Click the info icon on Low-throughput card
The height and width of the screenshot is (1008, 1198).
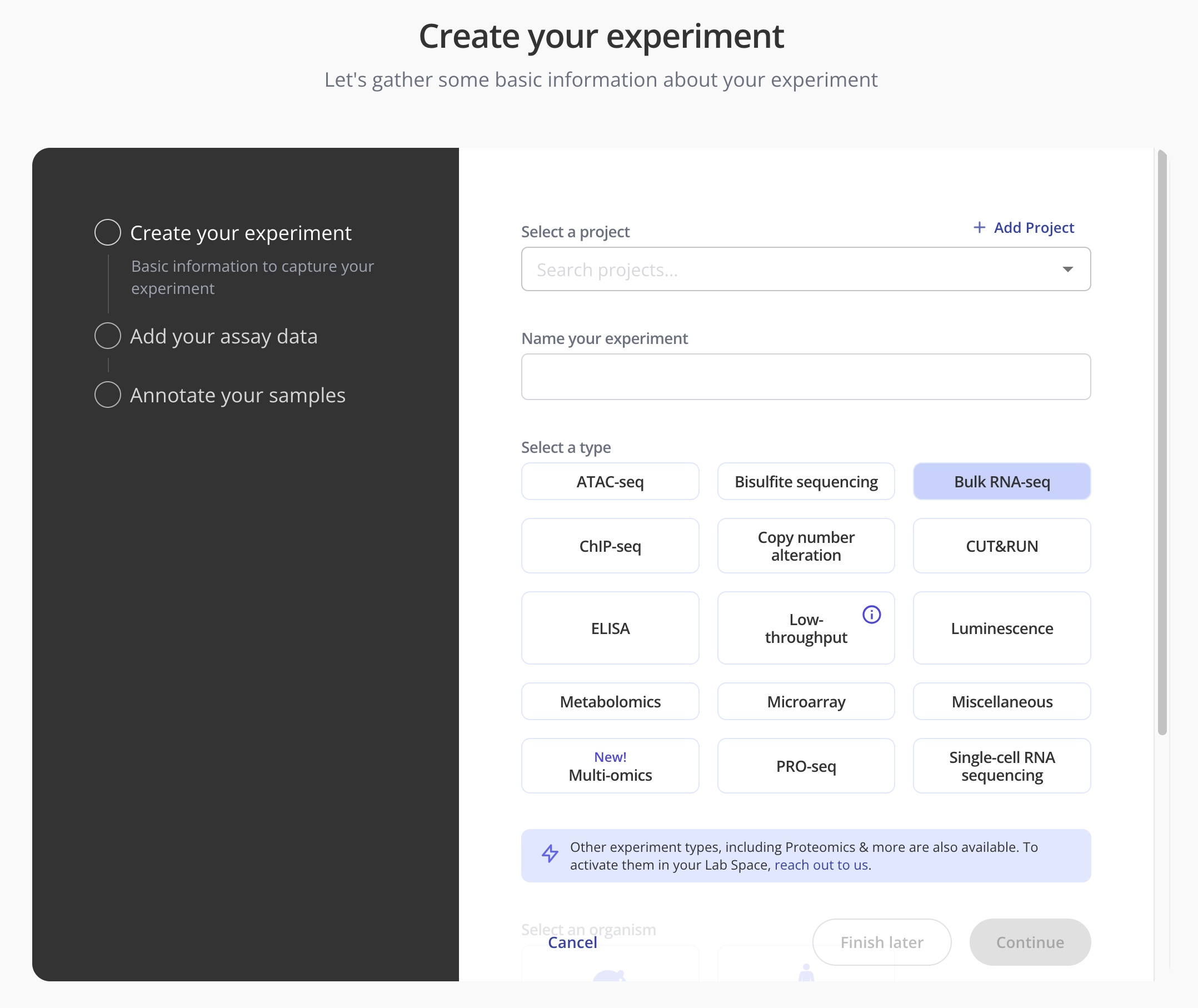pyautogui.click(x=871, y=614)
